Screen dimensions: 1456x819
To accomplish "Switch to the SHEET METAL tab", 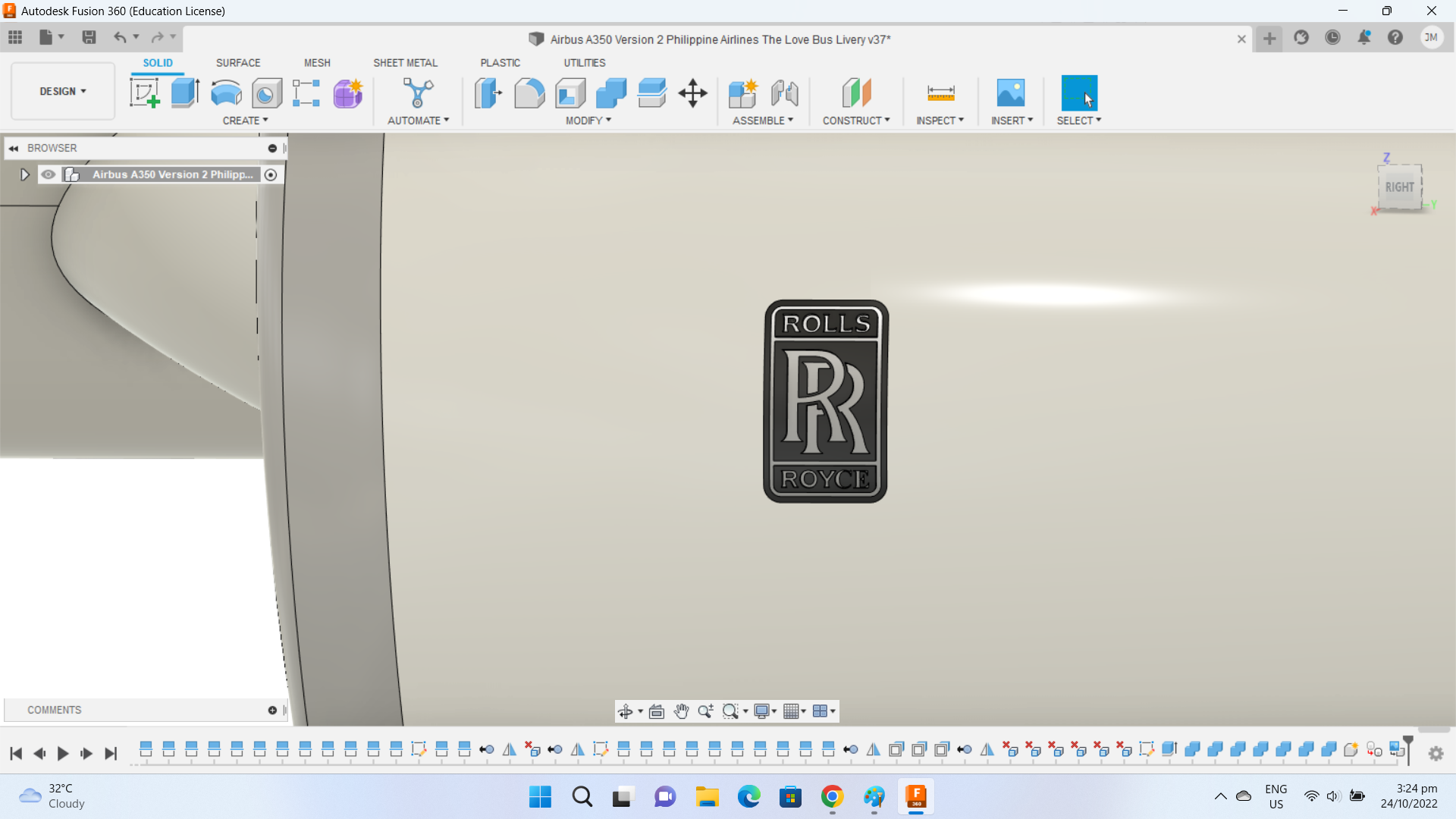I will coord(405,63).
